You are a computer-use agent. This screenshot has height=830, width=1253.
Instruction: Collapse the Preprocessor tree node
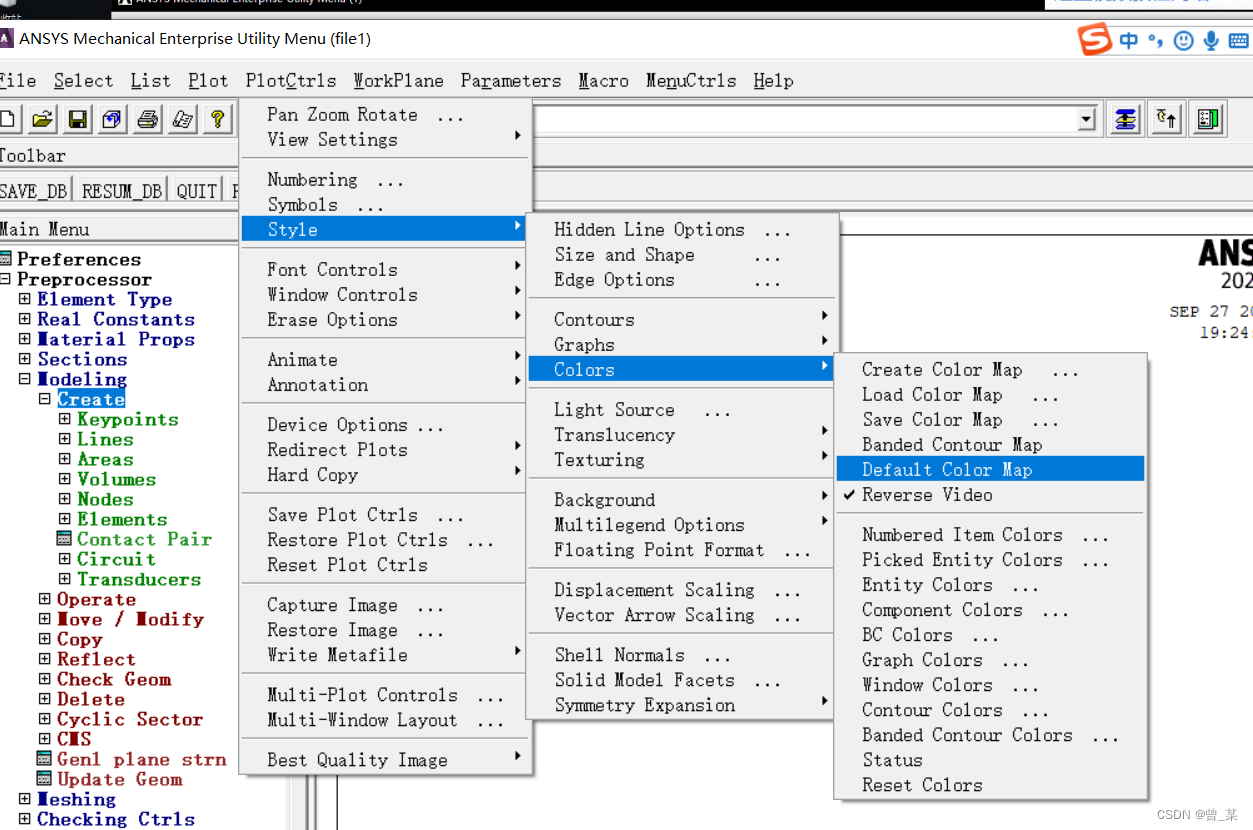click(x=6, y=280)
